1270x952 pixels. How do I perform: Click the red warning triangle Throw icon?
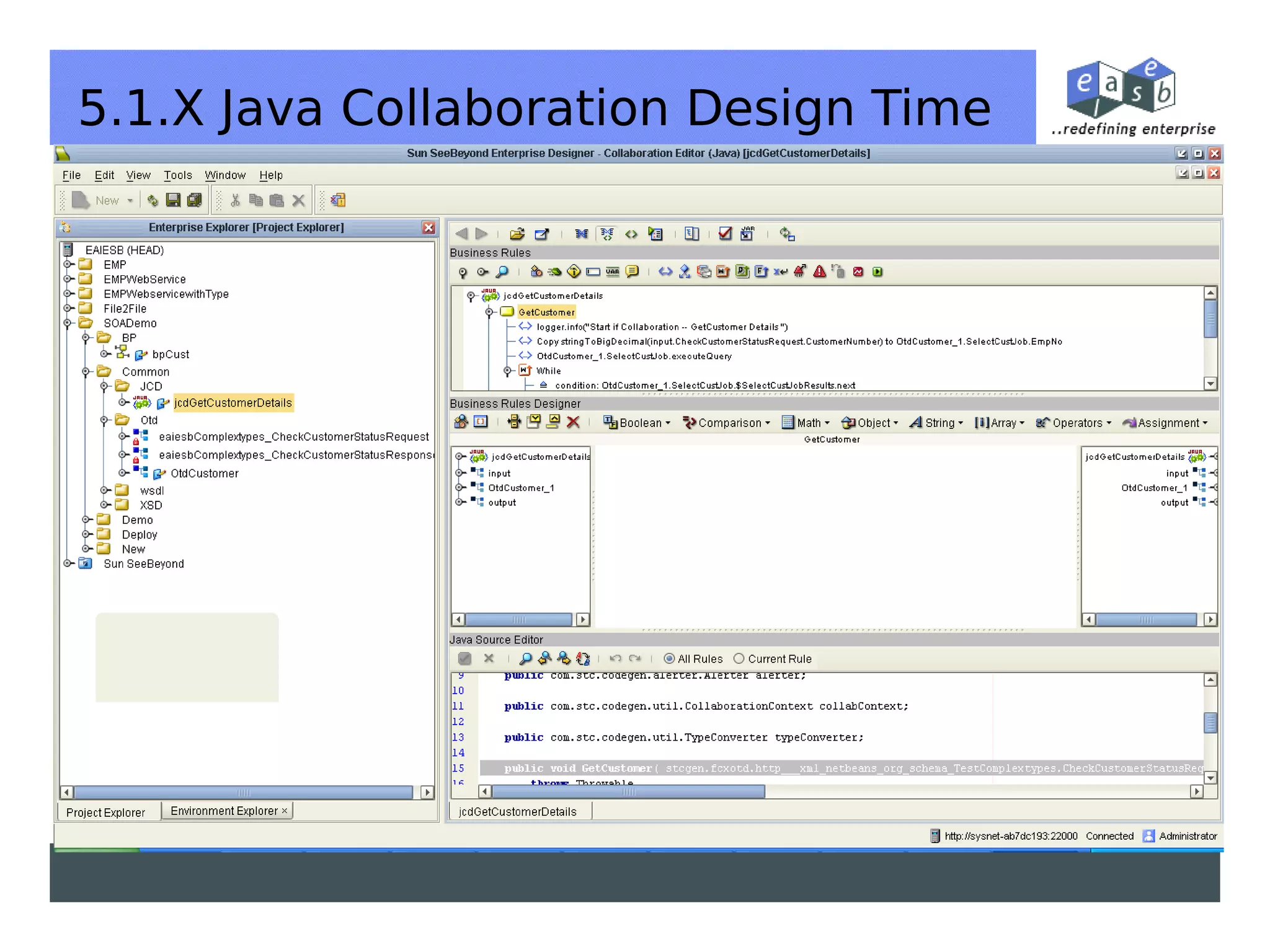819,271
